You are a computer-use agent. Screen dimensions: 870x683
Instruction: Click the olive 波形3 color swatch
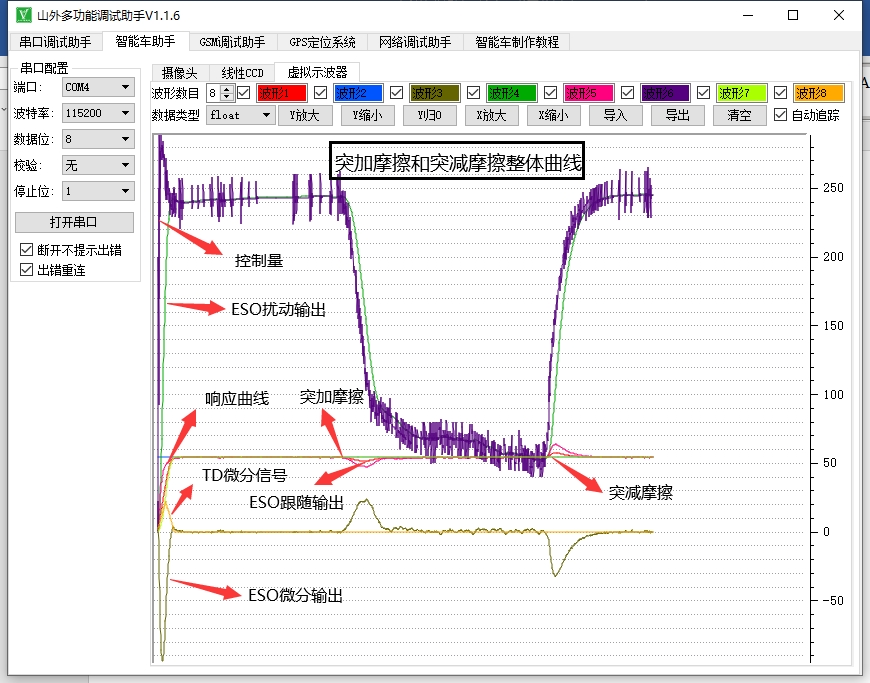coord(435,93)
